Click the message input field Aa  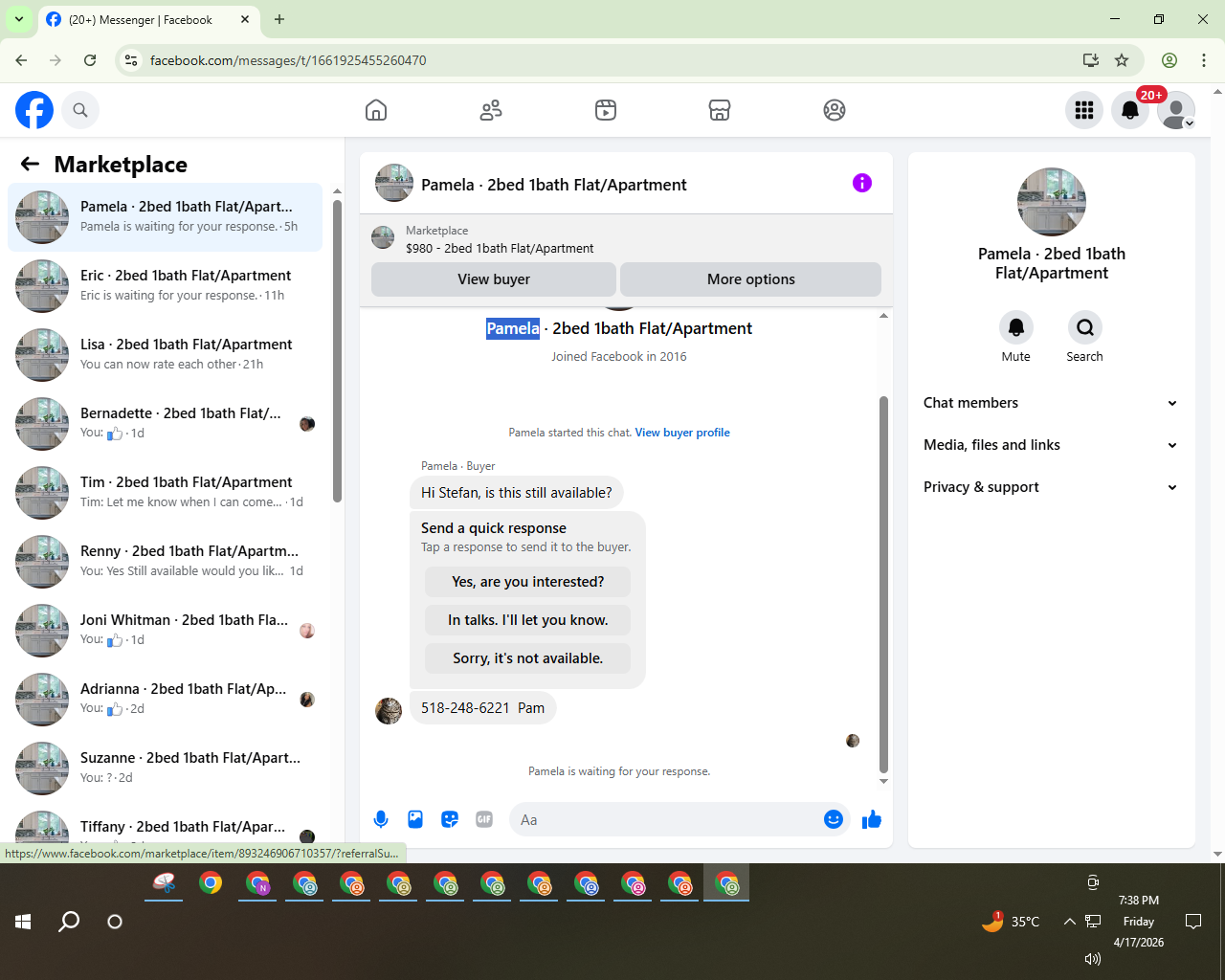click(665, 819)
